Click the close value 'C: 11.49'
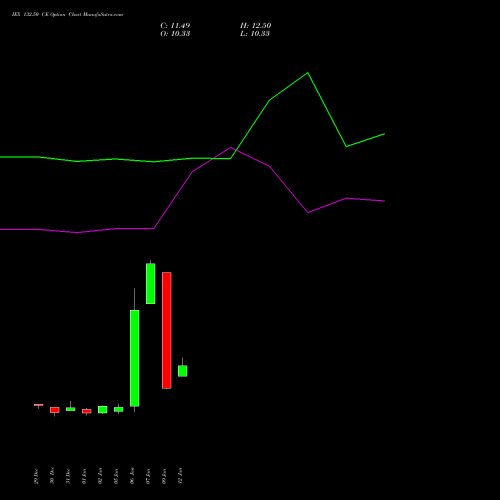Viewport: 500px width, 500px height. click(175, 26)
